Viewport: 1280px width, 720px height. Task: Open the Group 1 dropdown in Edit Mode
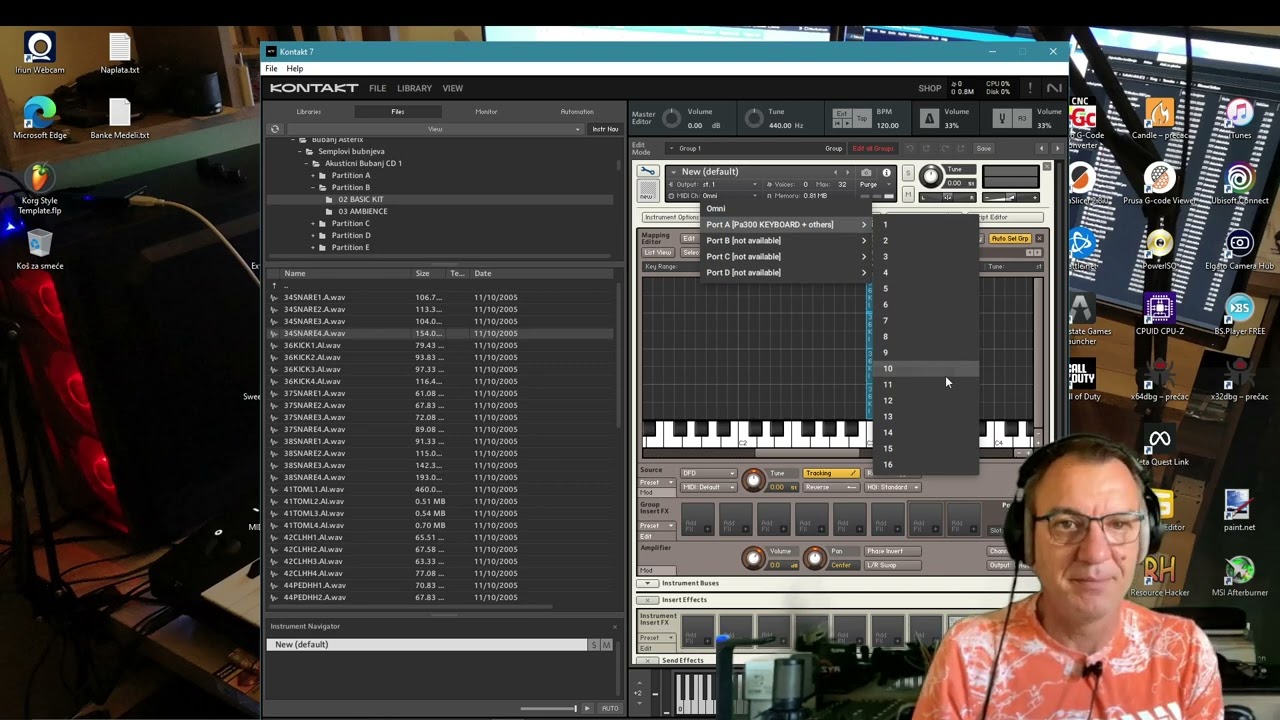point(755,148)
